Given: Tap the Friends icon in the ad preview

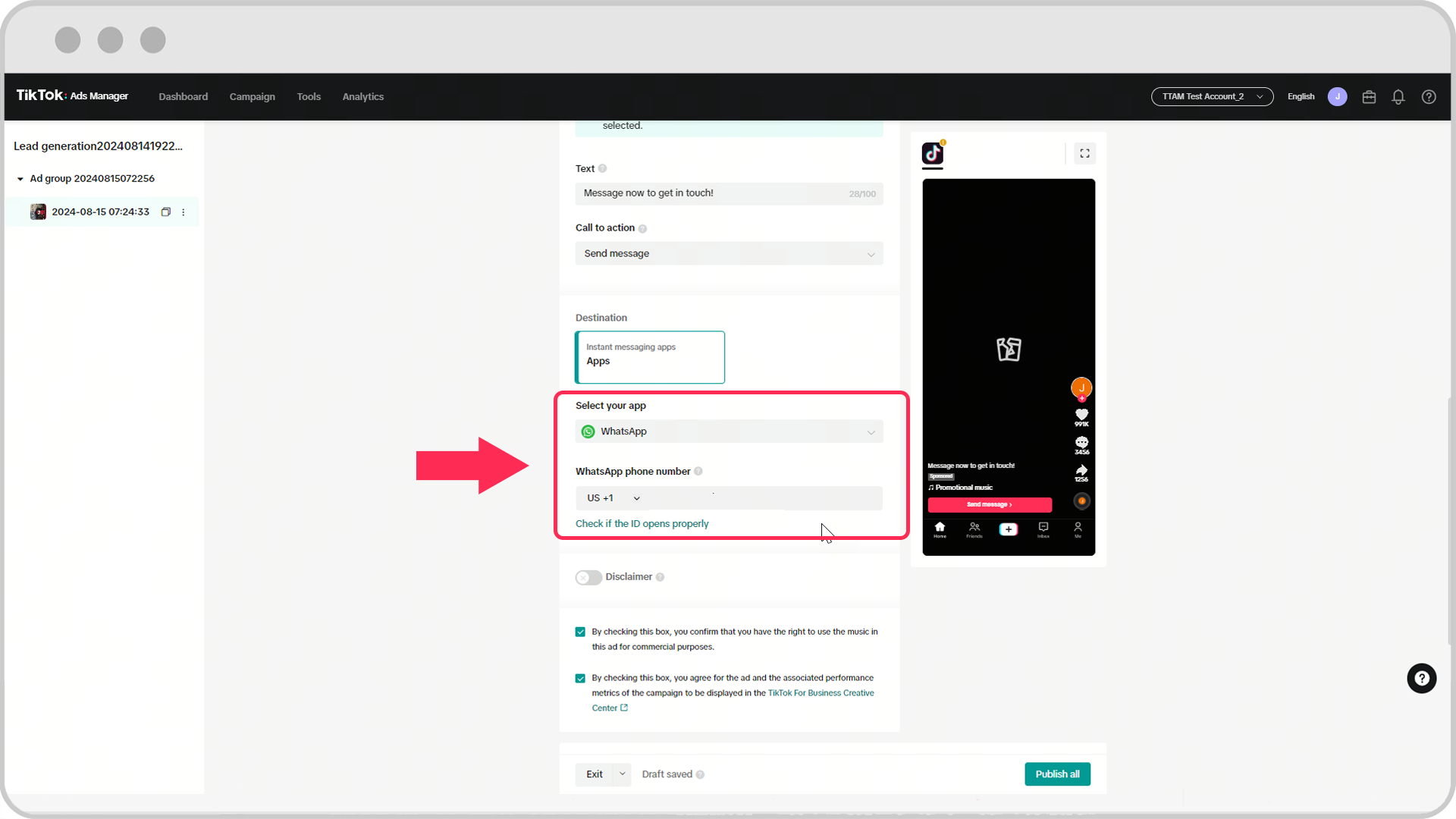Looking at the screenshot, I should 974,529.
